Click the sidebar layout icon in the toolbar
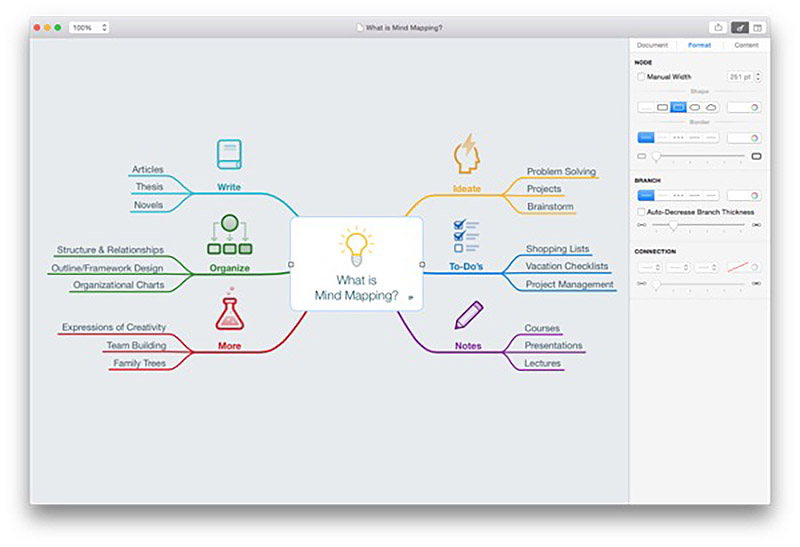Screen dimensions: 800x547 [x=758, y=28]
